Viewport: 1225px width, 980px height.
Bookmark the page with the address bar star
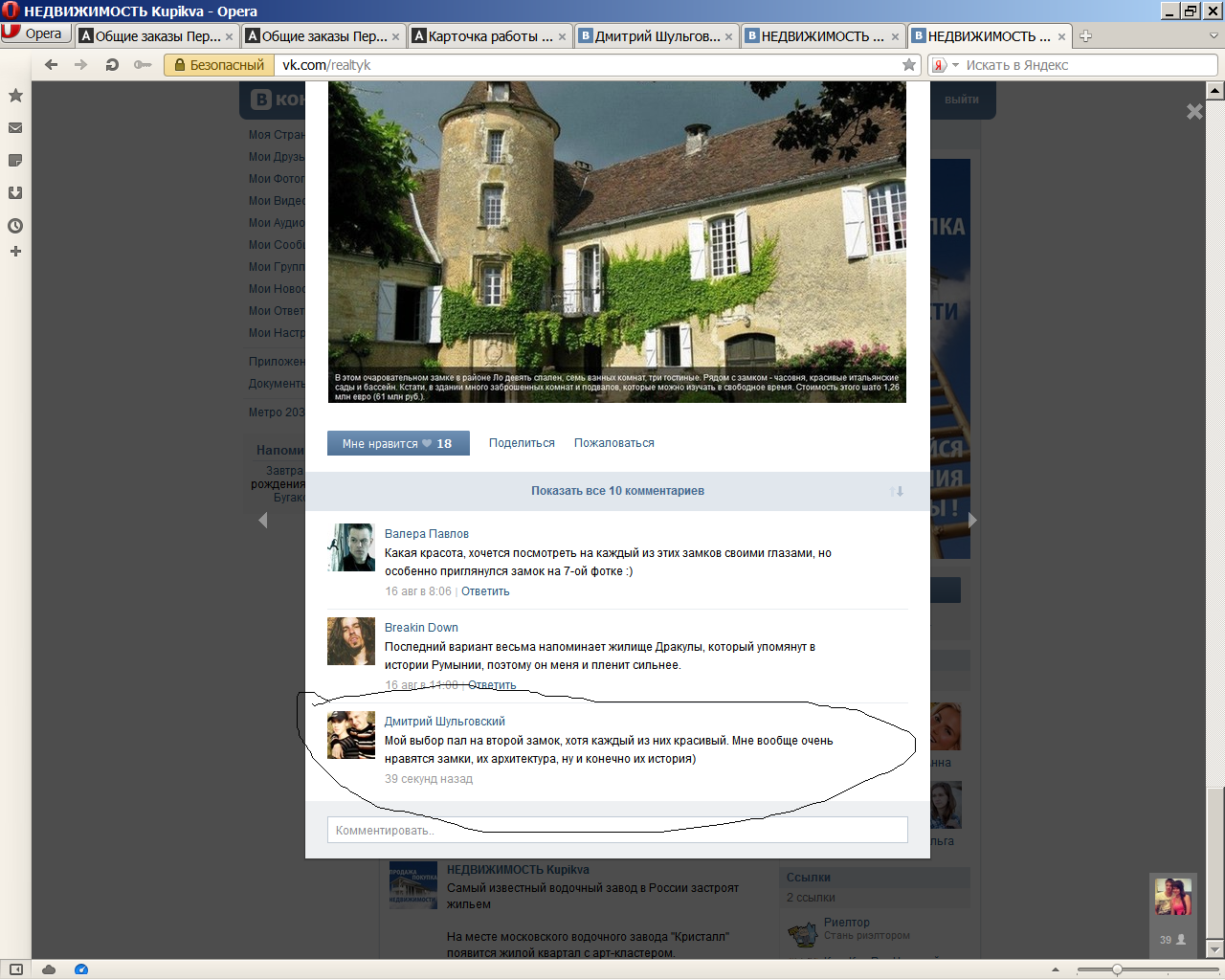point(909,65)
